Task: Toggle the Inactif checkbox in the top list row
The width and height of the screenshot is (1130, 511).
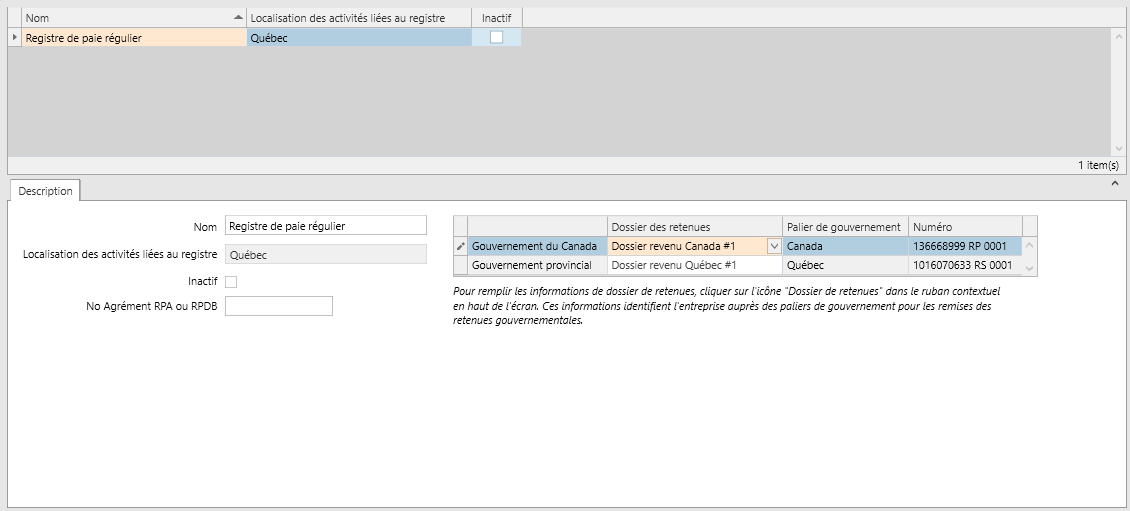Action: coord(497,37)
